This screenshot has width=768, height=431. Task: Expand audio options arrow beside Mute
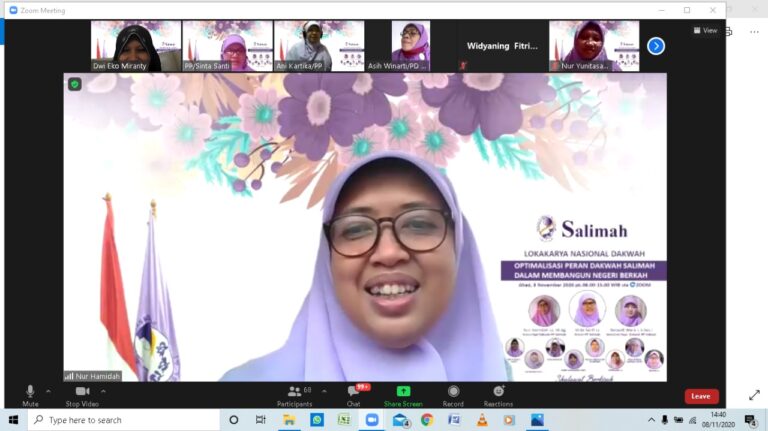click(48, 391)
